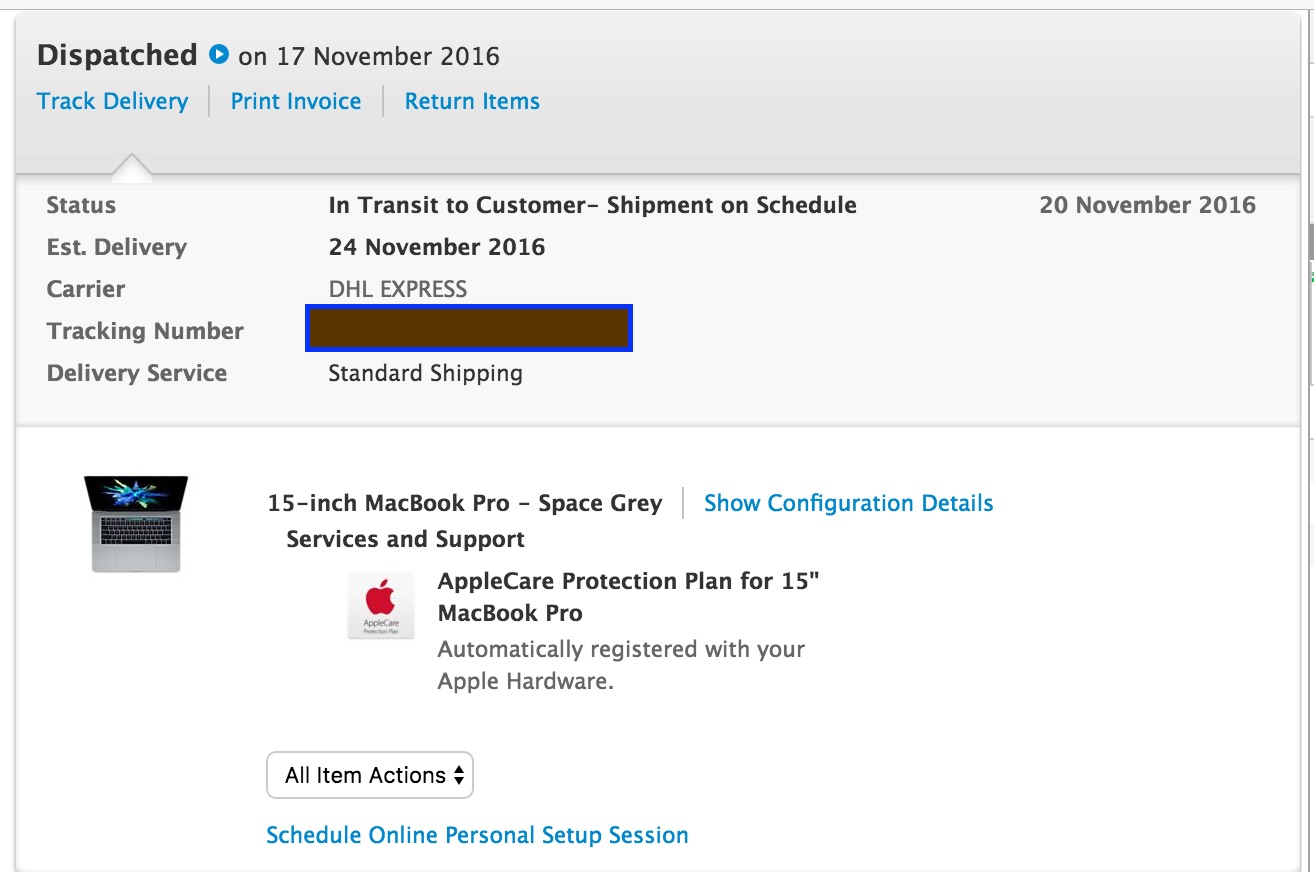Select the Return Items link
This screenshot has width=1314, height=872.
(x=472, y=101)
